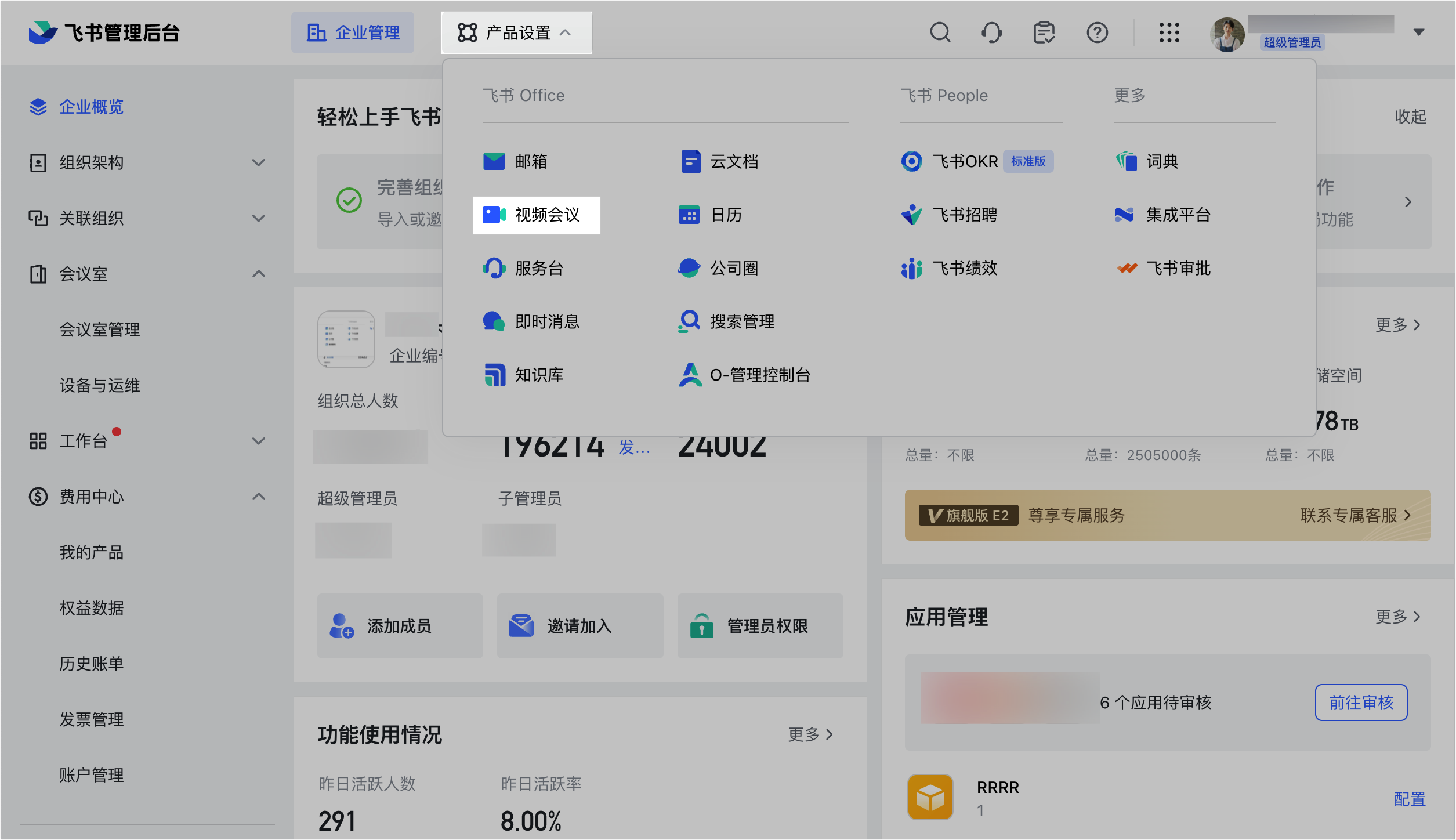
Task: Select 视频会议 in product menu
Action: click(x=536, y=215)
